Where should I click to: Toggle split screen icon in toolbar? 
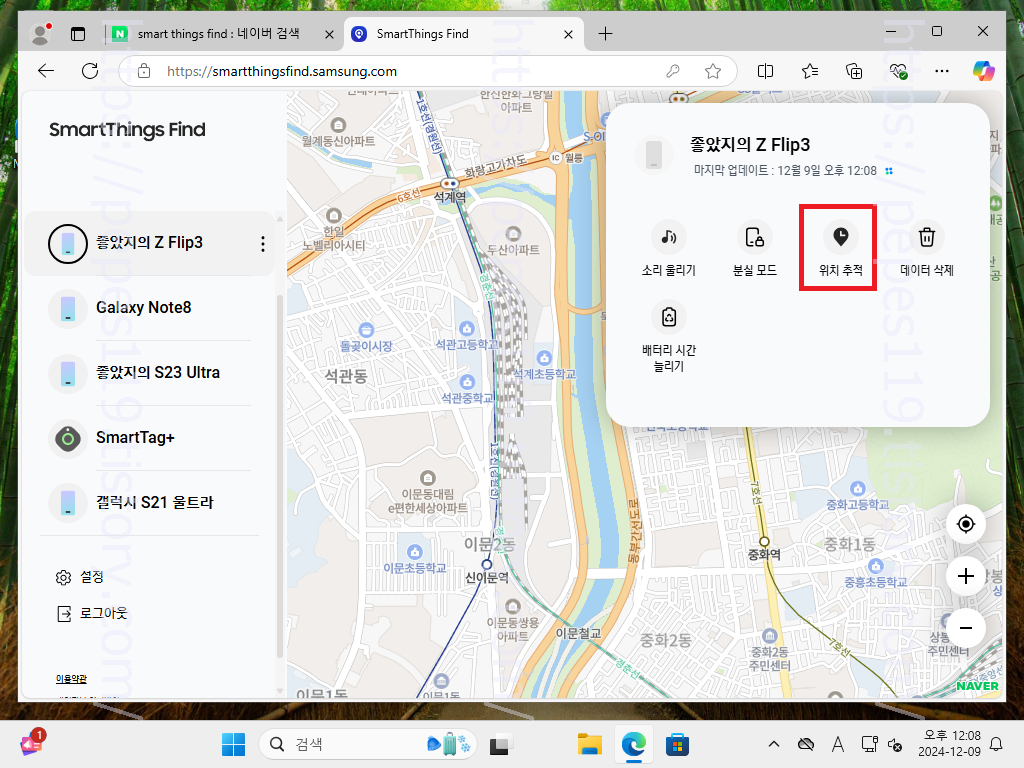(765, 71)
